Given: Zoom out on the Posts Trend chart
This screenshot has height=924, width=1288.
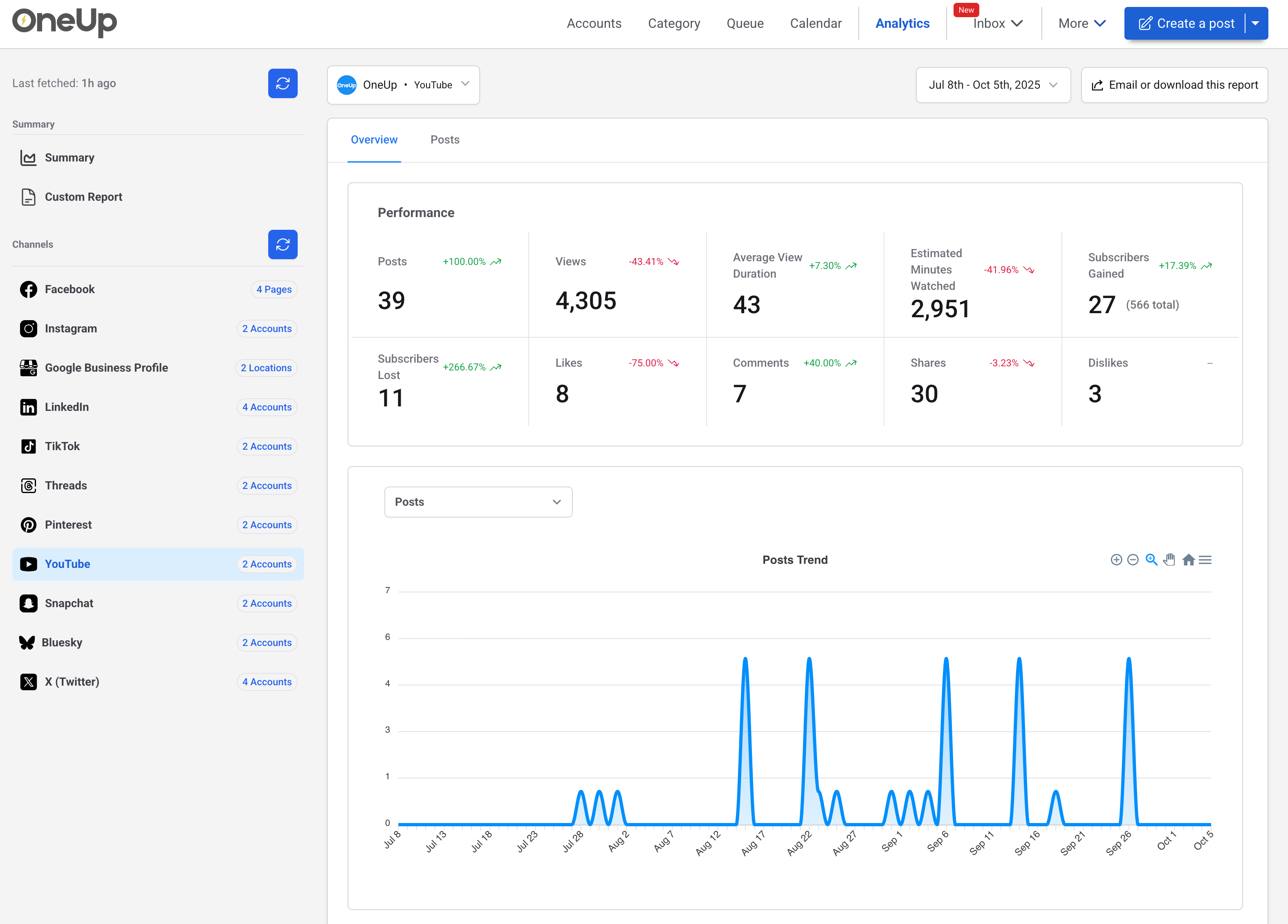Looking at the screenshot, I should pyautogui.click(x=1133, y=559).
